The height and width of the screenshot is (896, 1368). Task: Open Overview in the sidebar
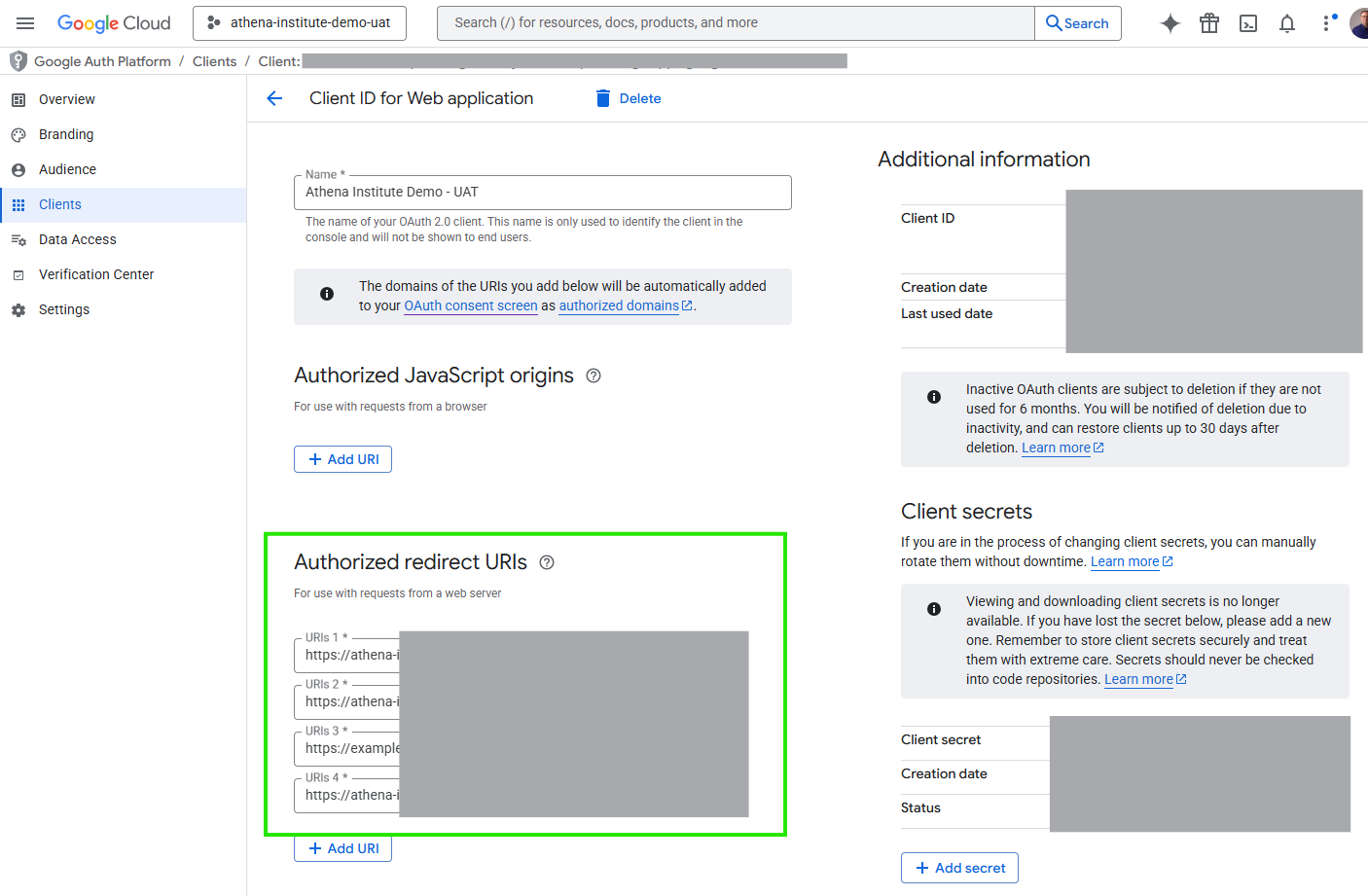pos(67,99)
